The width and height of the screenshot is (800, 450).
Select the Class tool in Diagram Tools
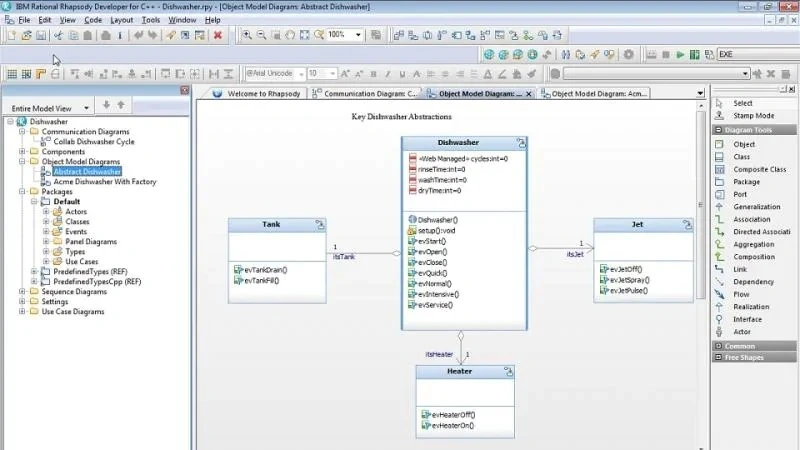pos(741,156)
